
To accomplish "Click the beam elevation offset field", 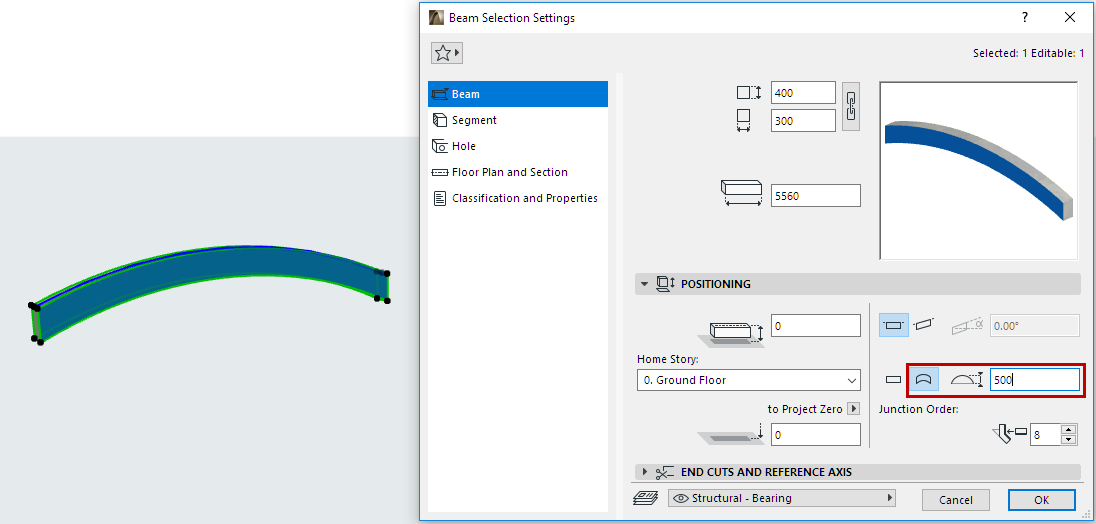I will point(816,326).
